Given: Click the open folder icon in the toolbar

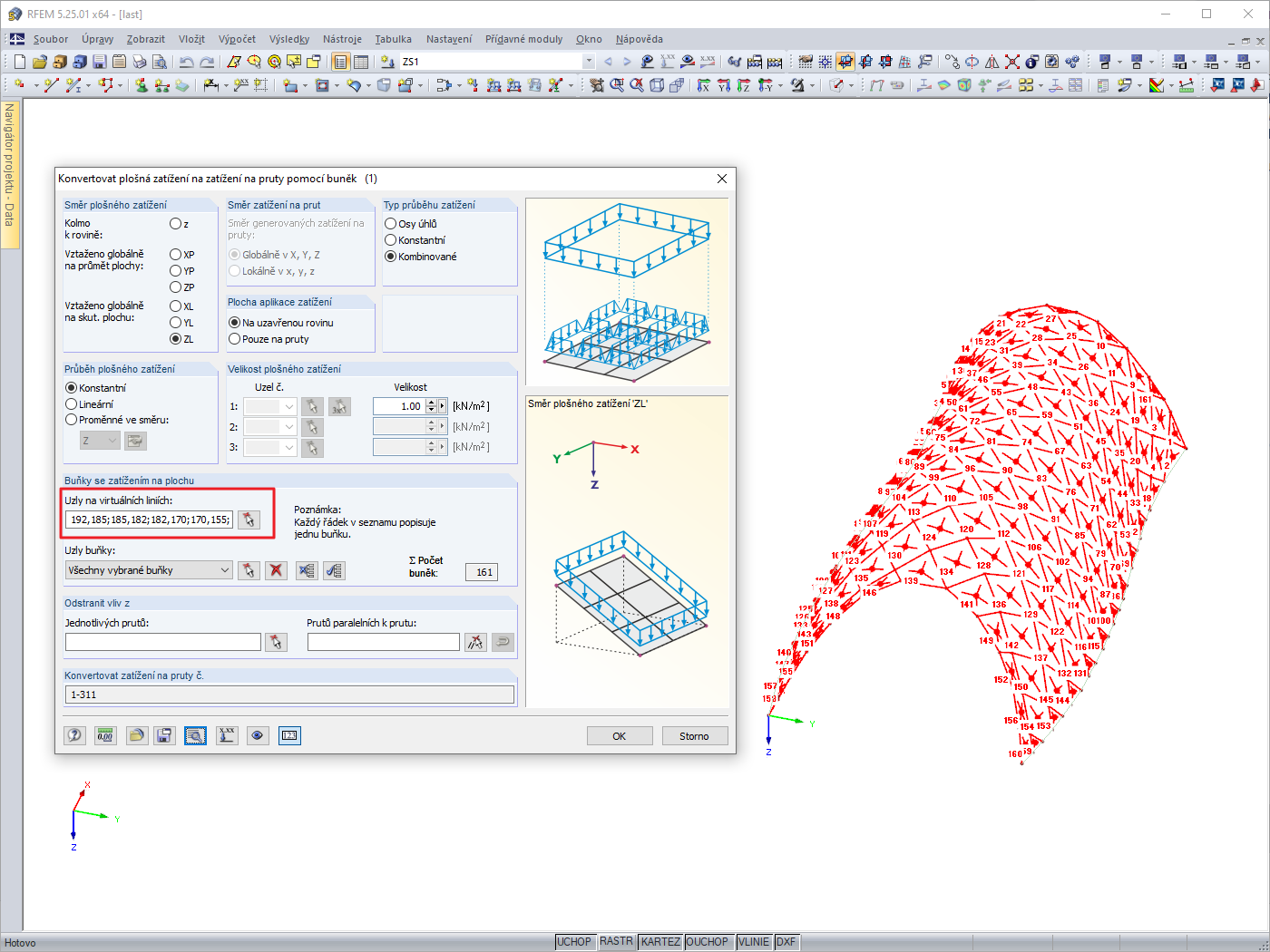Looking at the screenshot, I should pyautogui.click(x=39, y=62).
